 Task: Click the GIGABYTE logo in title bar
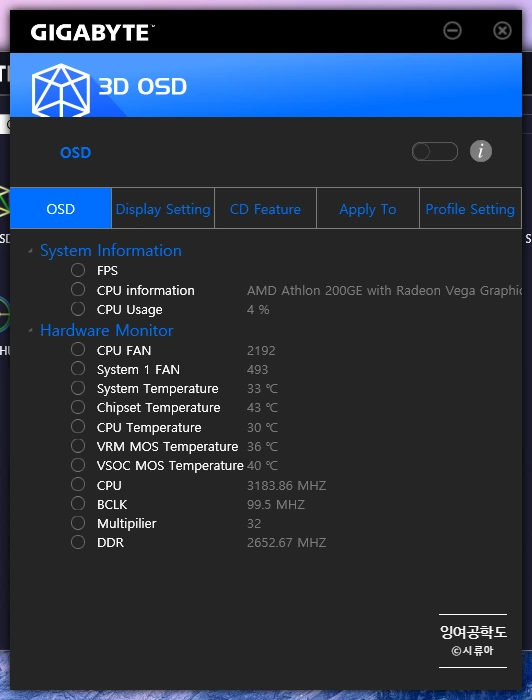93,33
